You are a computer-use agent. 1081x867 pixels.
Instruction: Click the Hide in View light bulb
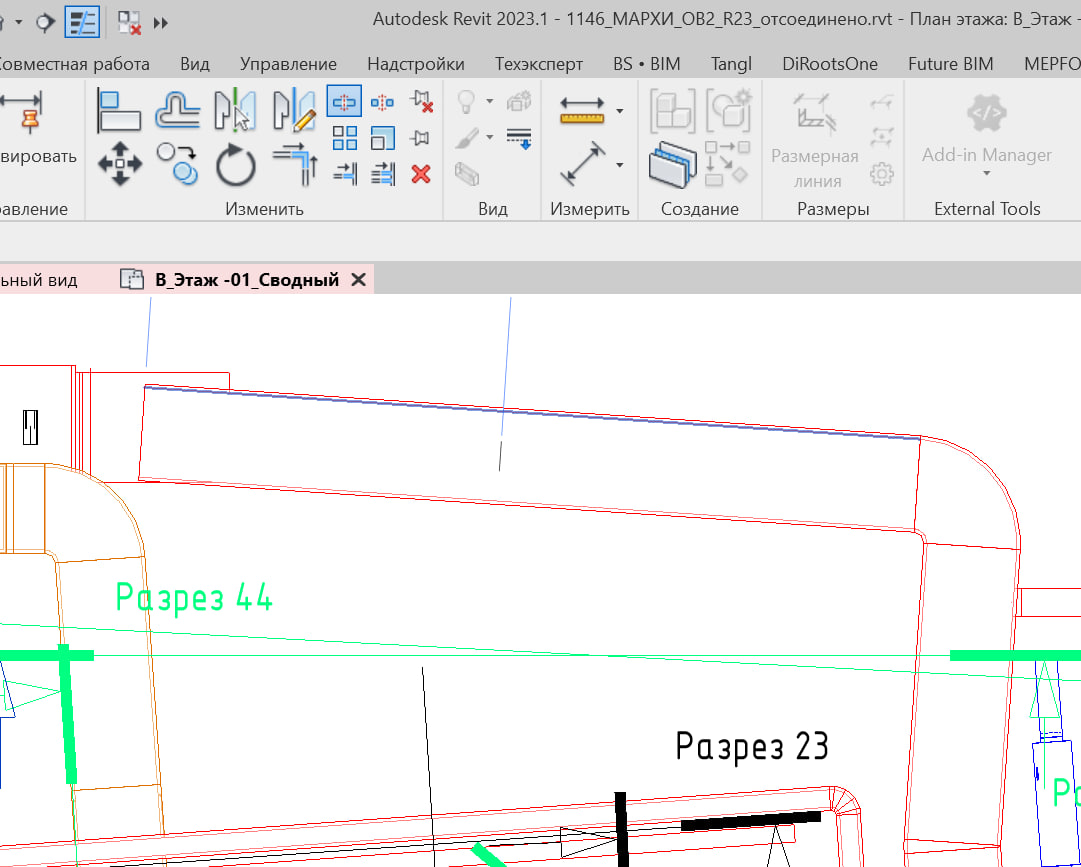point(467,102)
